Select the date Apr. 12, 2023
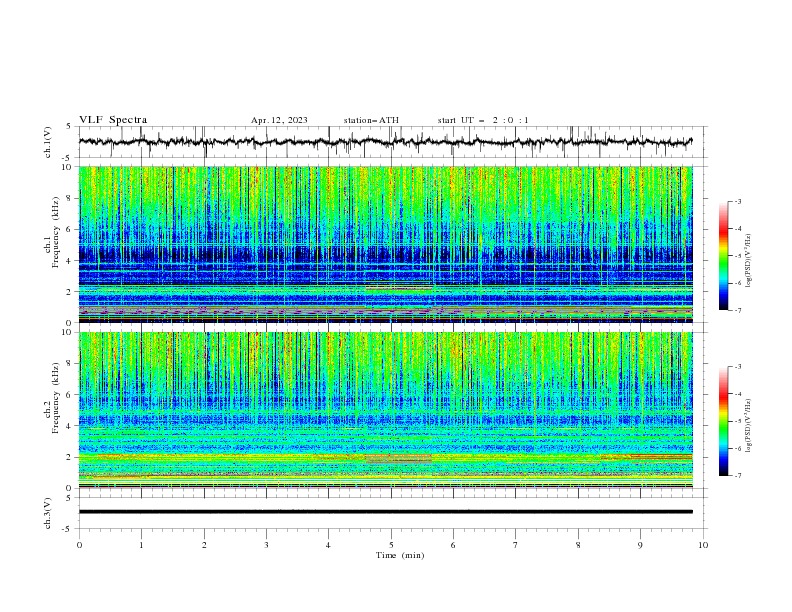Viewport: 792px width, 612px height. click(279, 120)
